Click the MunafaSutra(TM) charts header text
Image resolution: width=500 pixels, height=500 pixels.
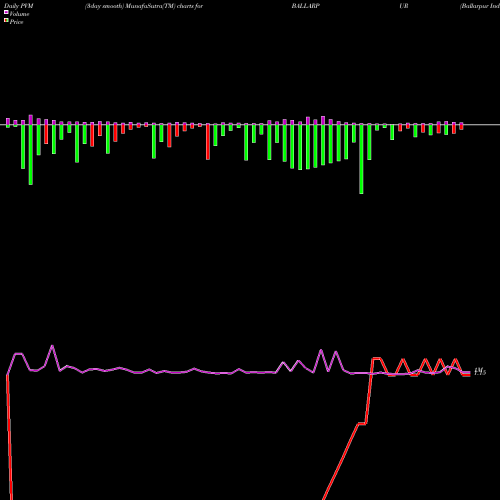pyautogui.click(x=144, y=6)
